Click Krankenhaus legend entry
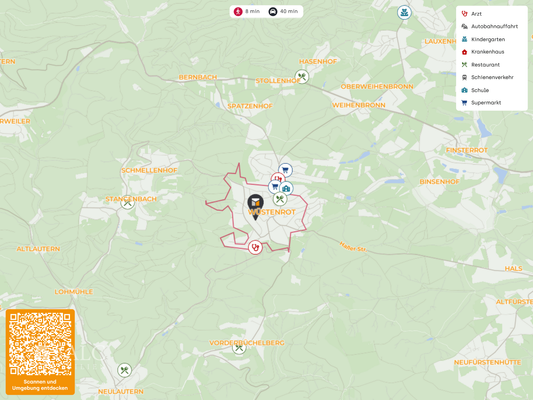 coord(483,52)
